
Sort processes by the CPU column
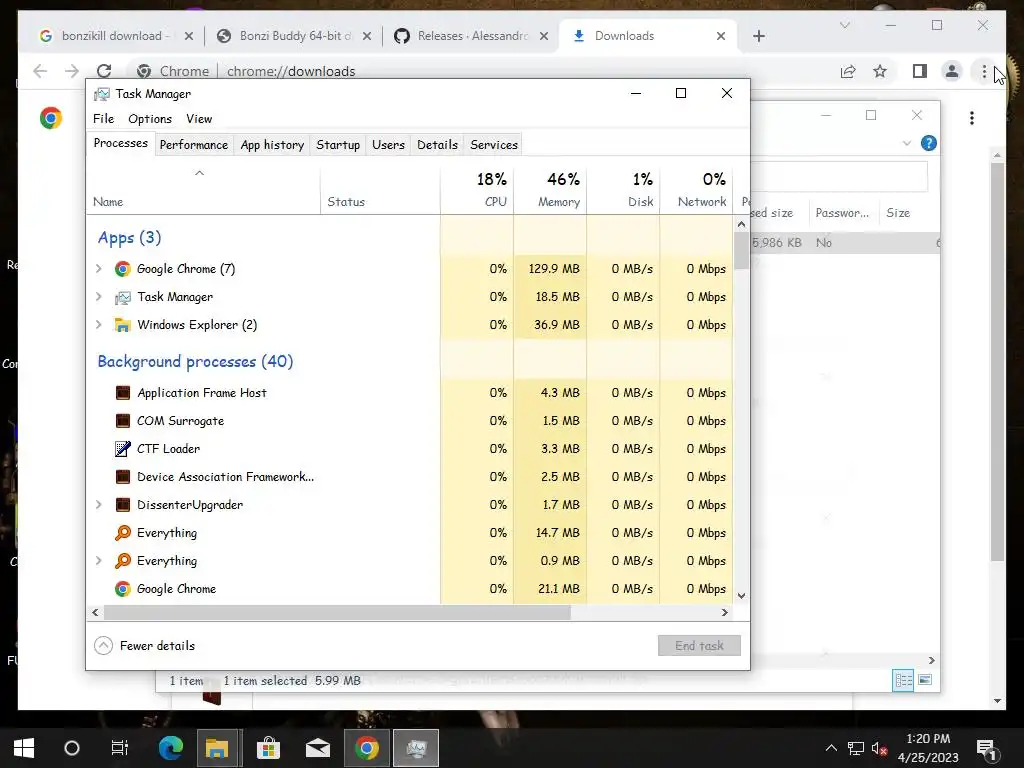coord(477,189)
